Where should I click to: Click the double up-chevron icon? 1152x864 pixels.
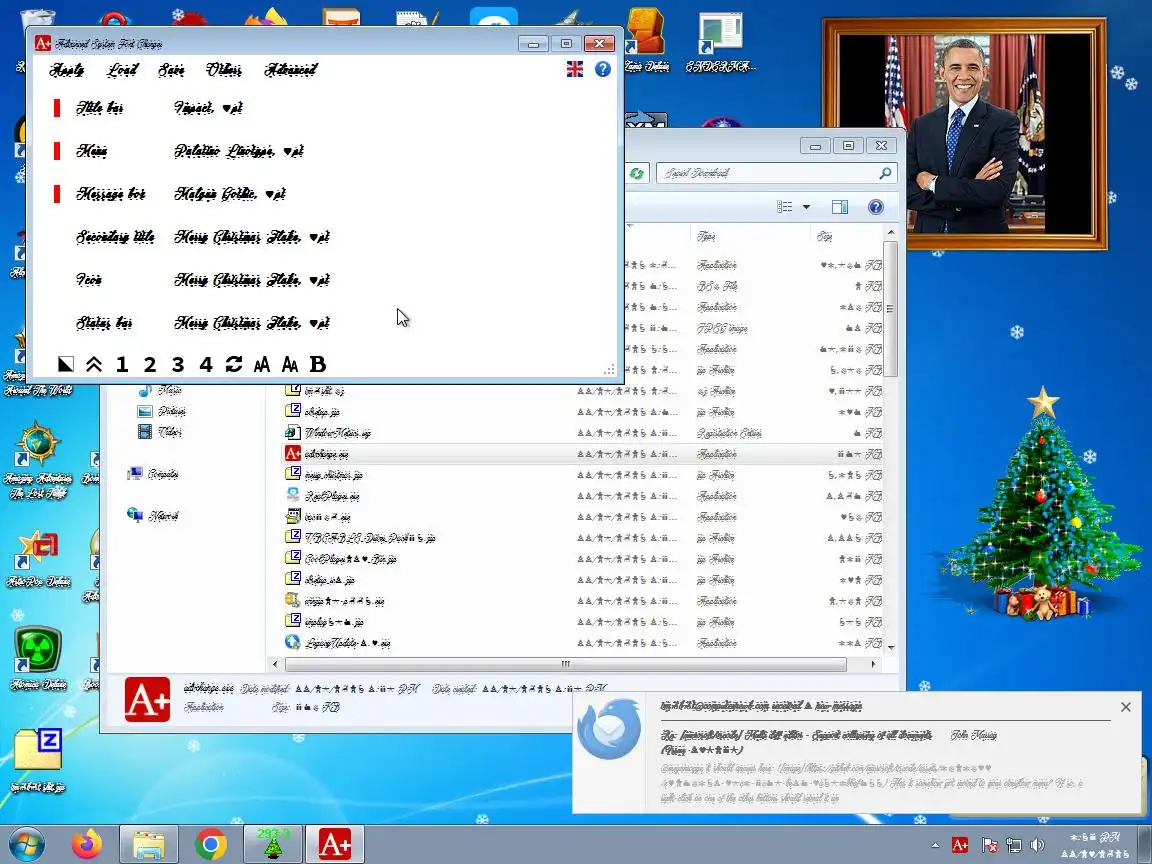[x=93, y=364]
